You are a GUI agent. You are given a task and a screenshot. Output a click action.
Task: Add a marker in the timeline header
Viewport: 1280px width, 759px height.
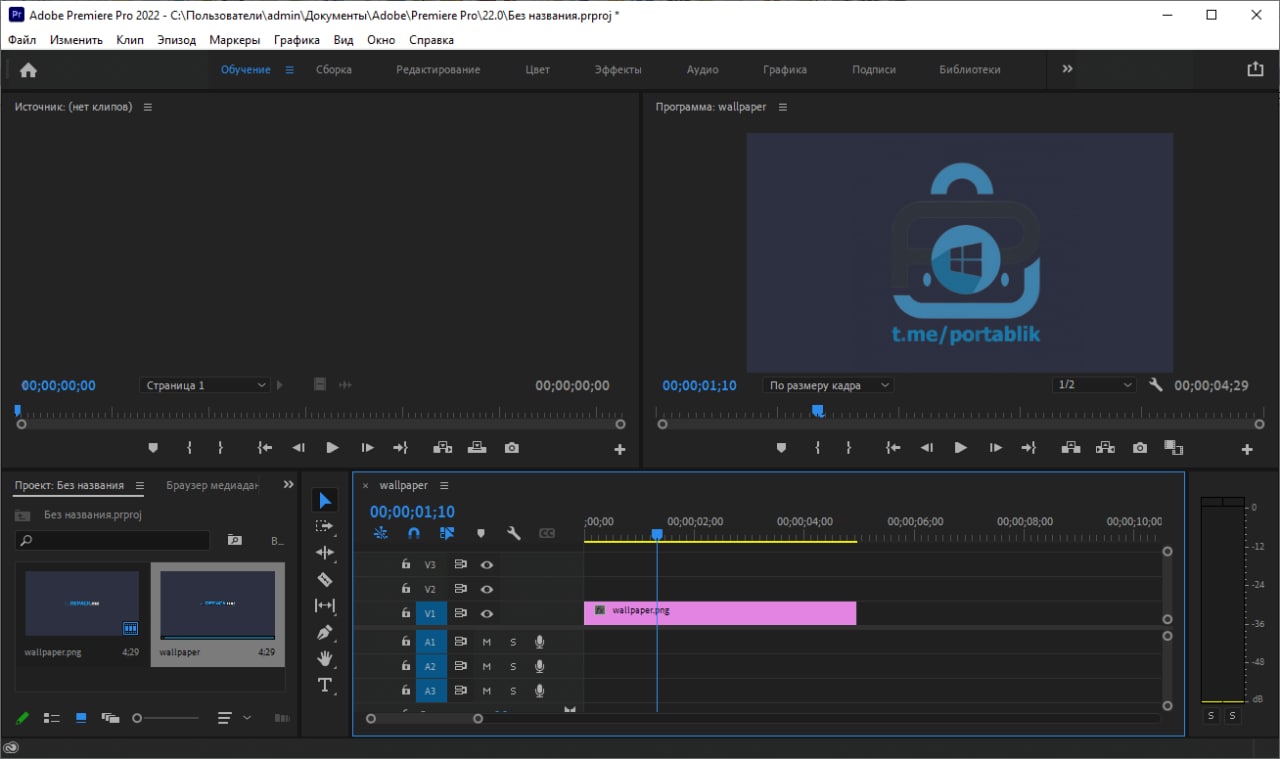click(x=481, y=534)
